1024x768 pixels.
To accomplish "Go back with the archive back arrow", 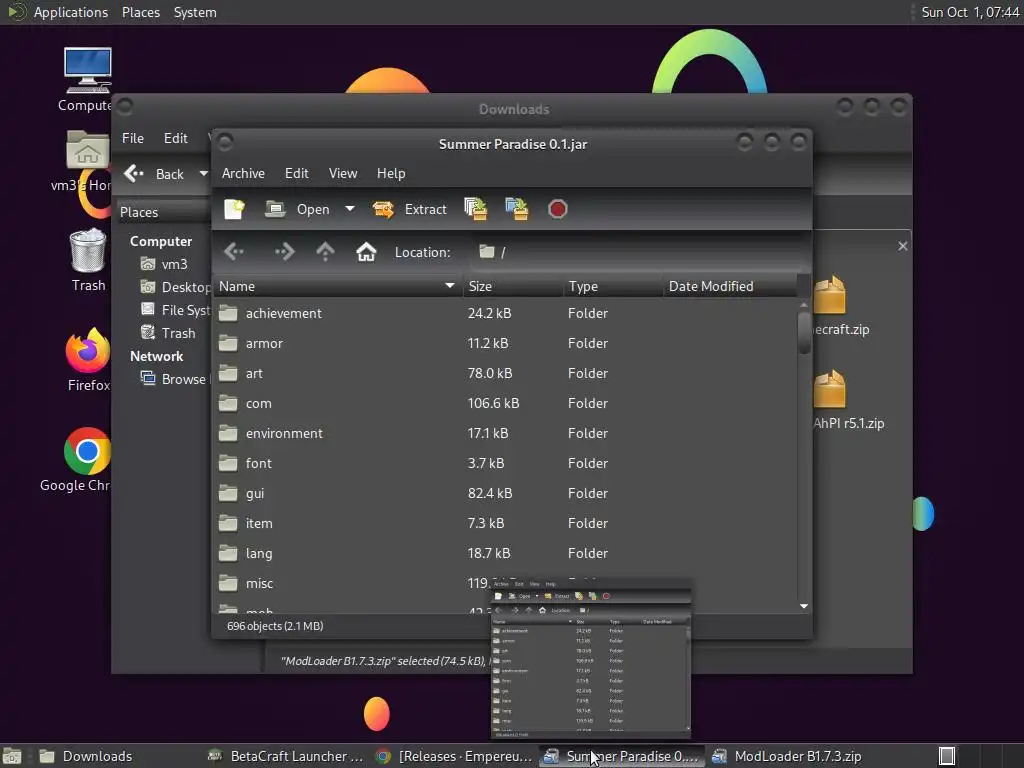I will (234, 251).
